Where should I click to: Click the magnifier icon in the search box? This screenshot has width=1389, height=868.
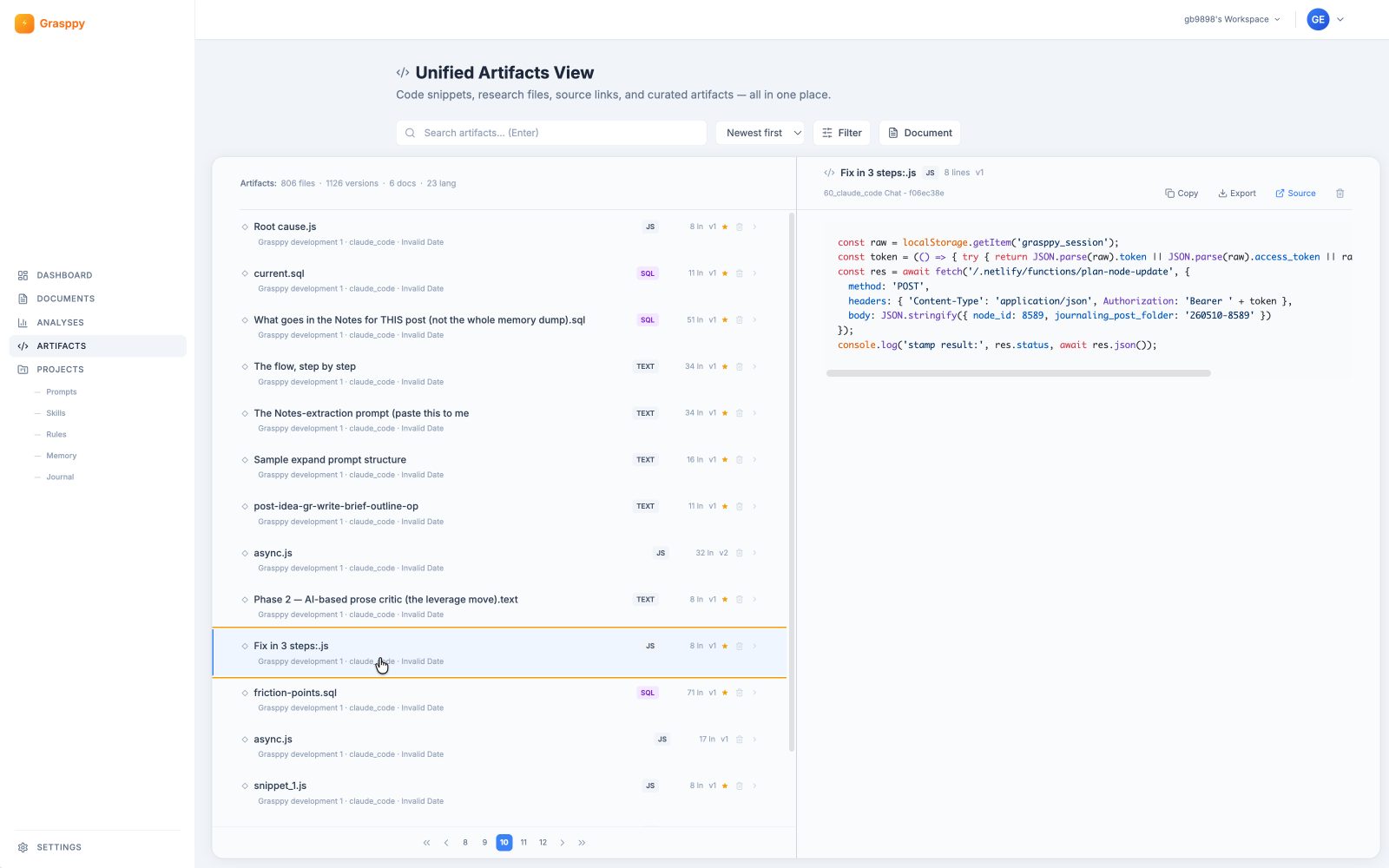[411, 133]
